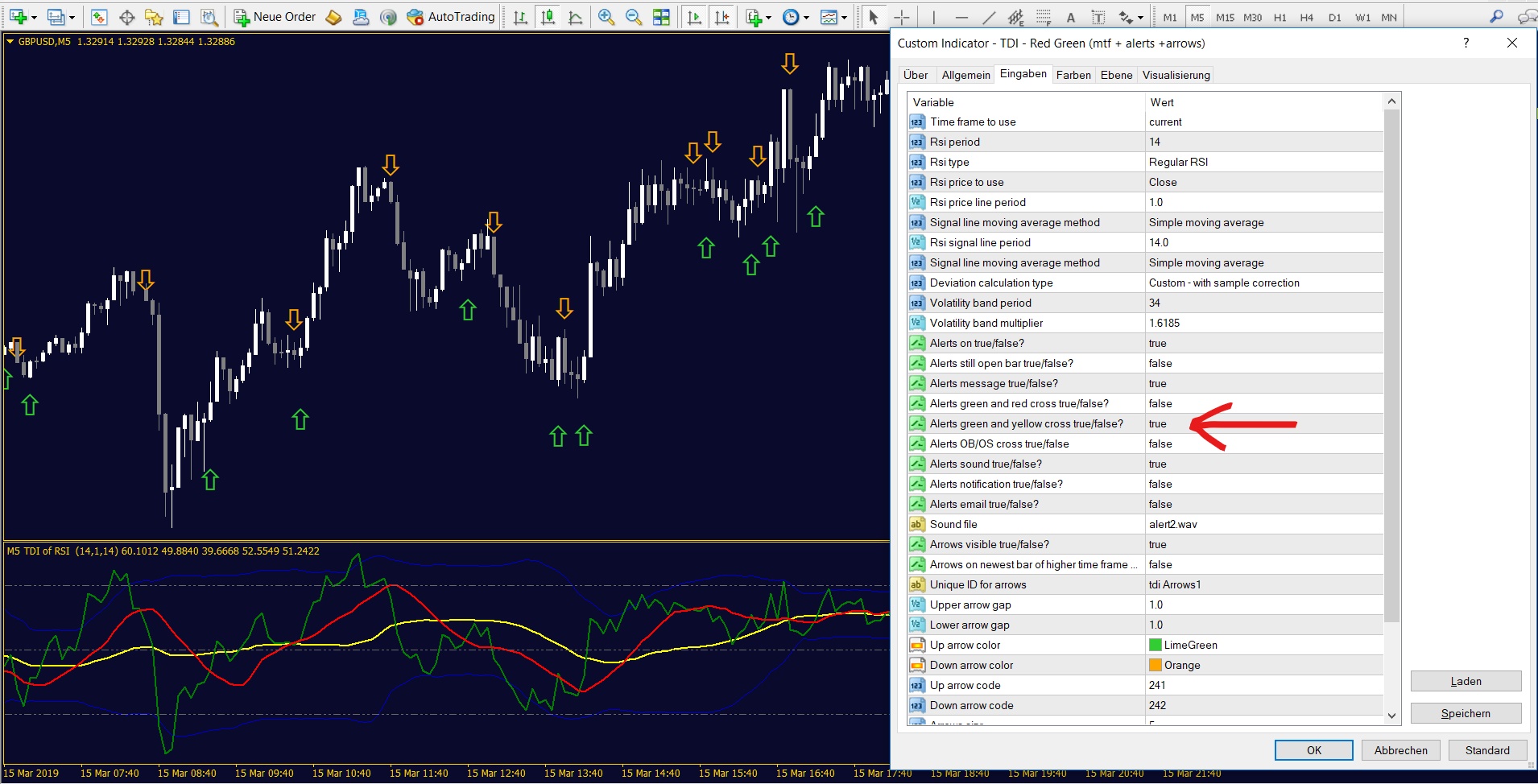
Task: Switch to the Farben tab
Action: tap(1073, 75)
